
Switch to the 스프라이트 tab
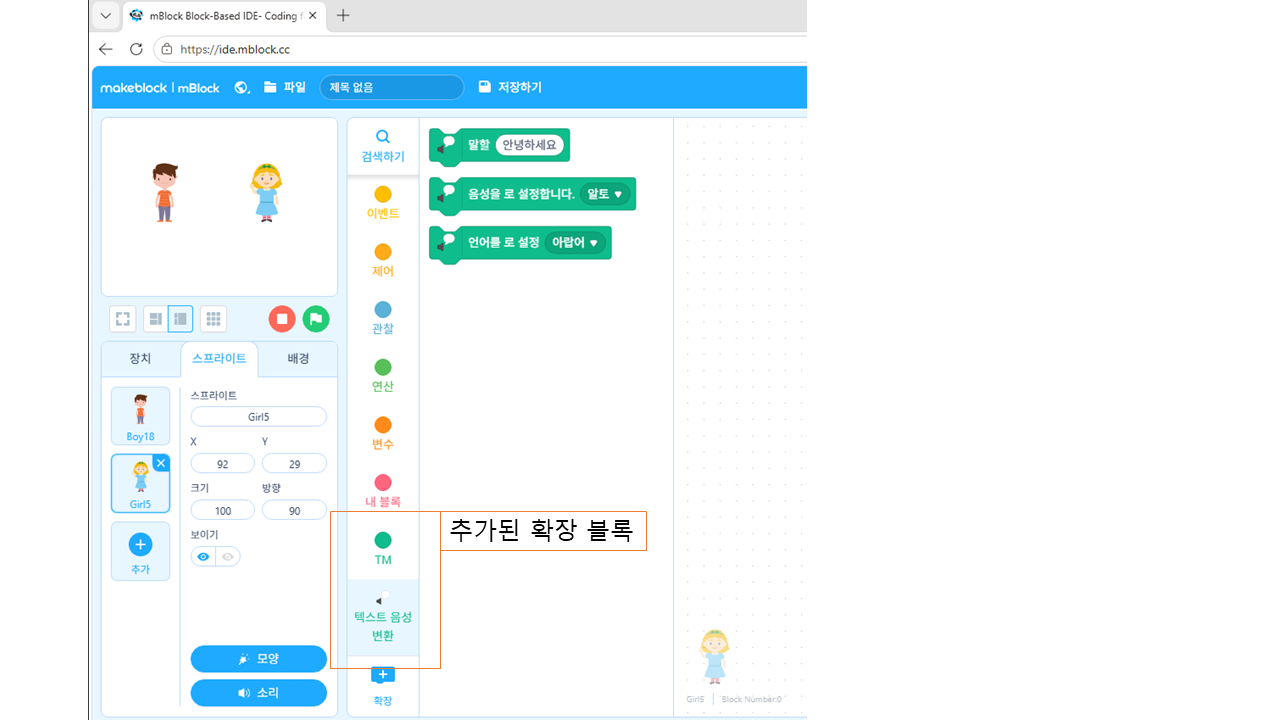point(219,359)
